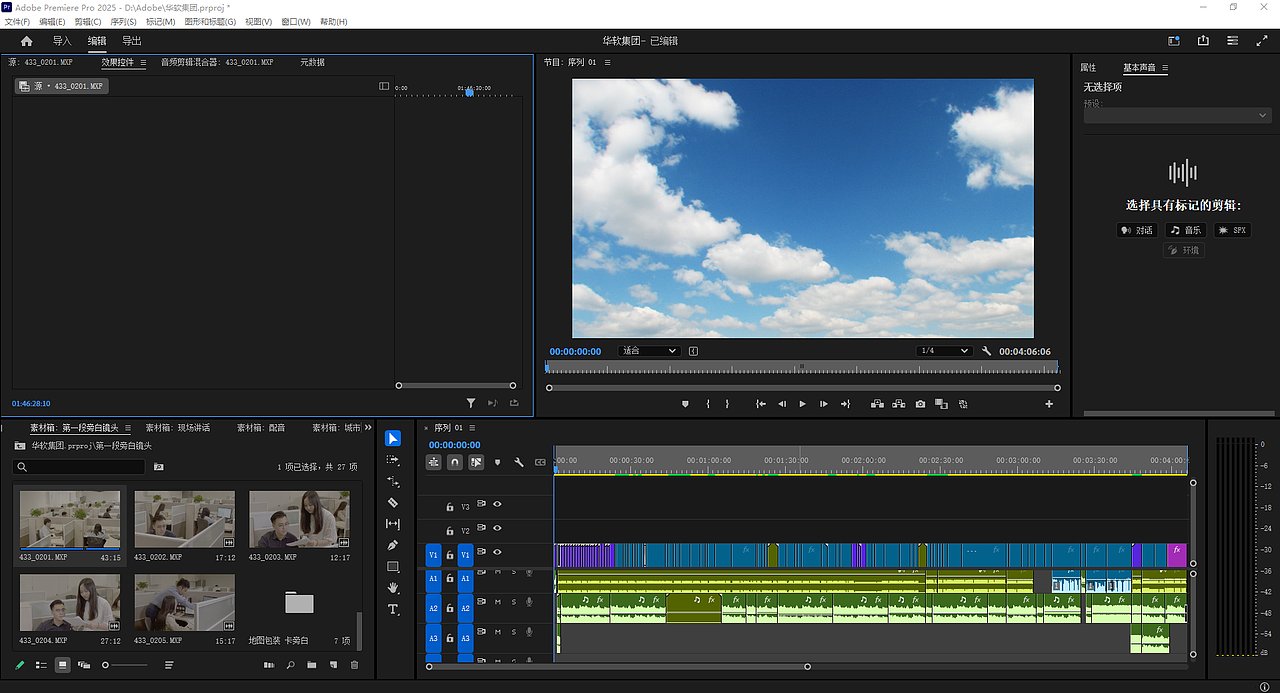Open Program monitor settings wrench
The image size is (1280, 693).
click(987, 351)
